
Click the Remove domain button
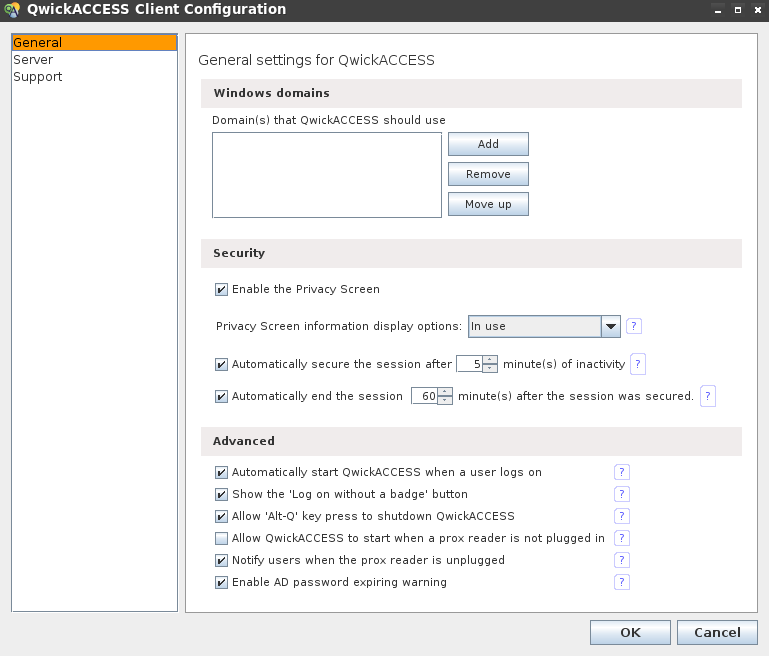[488, 174]
